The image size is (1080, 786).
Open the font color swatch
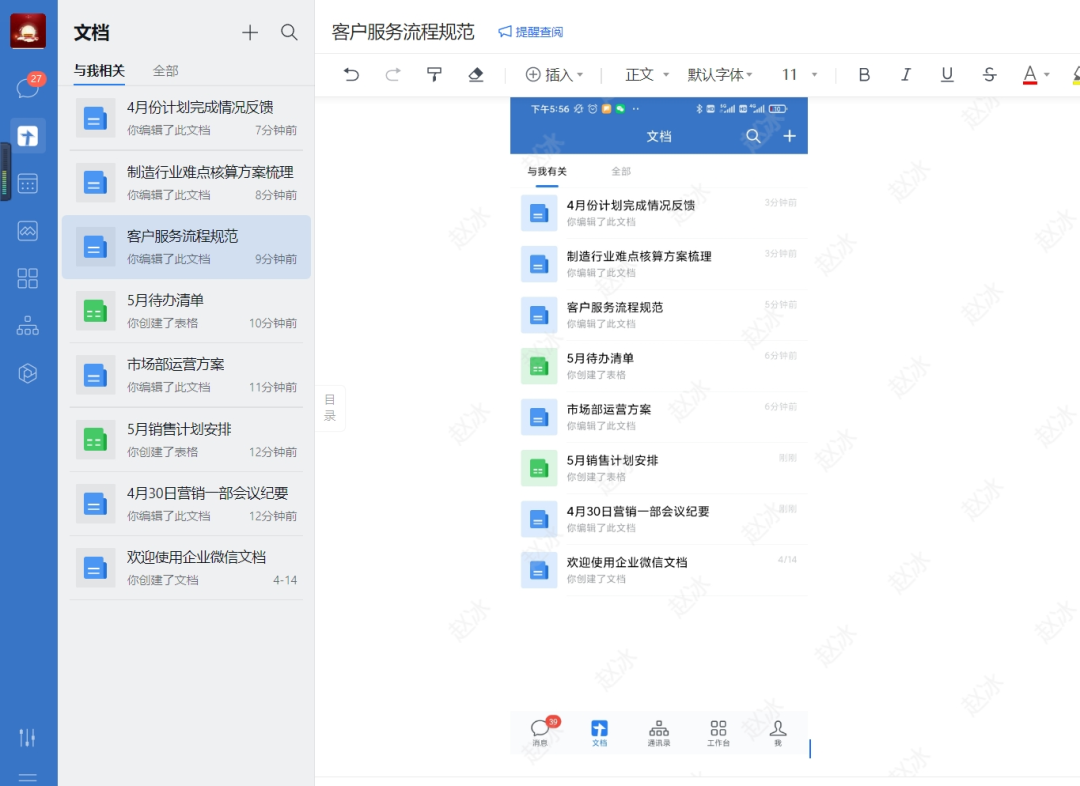(x=1032, y=74)
